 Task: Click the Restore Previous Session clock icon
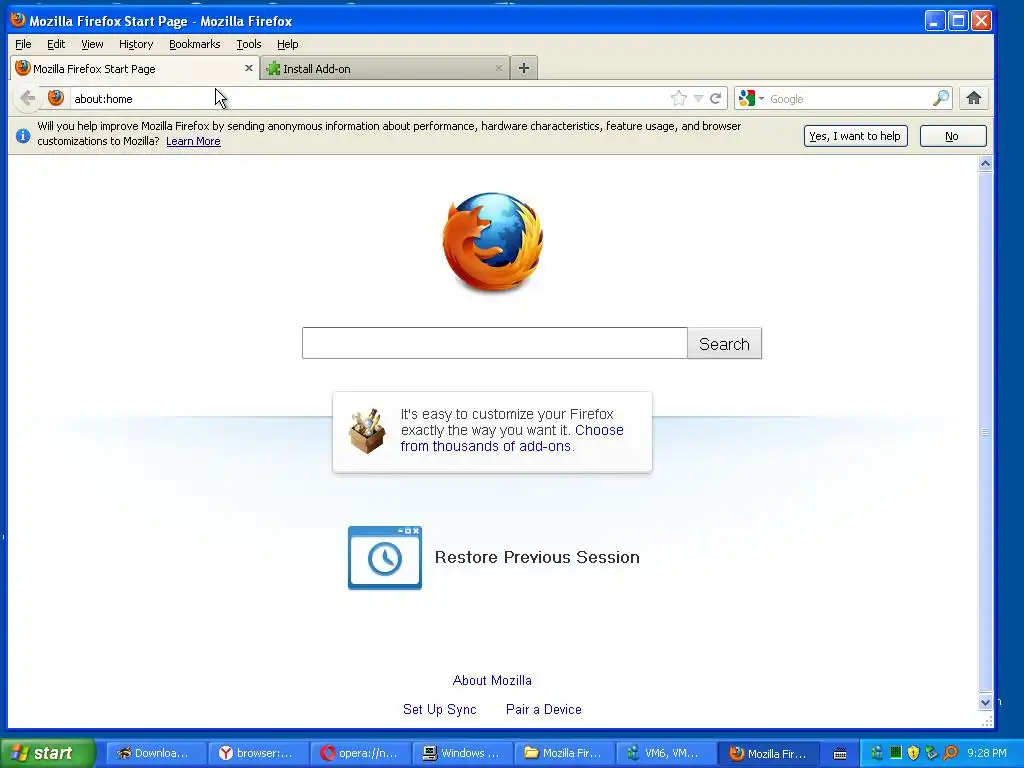385,558
